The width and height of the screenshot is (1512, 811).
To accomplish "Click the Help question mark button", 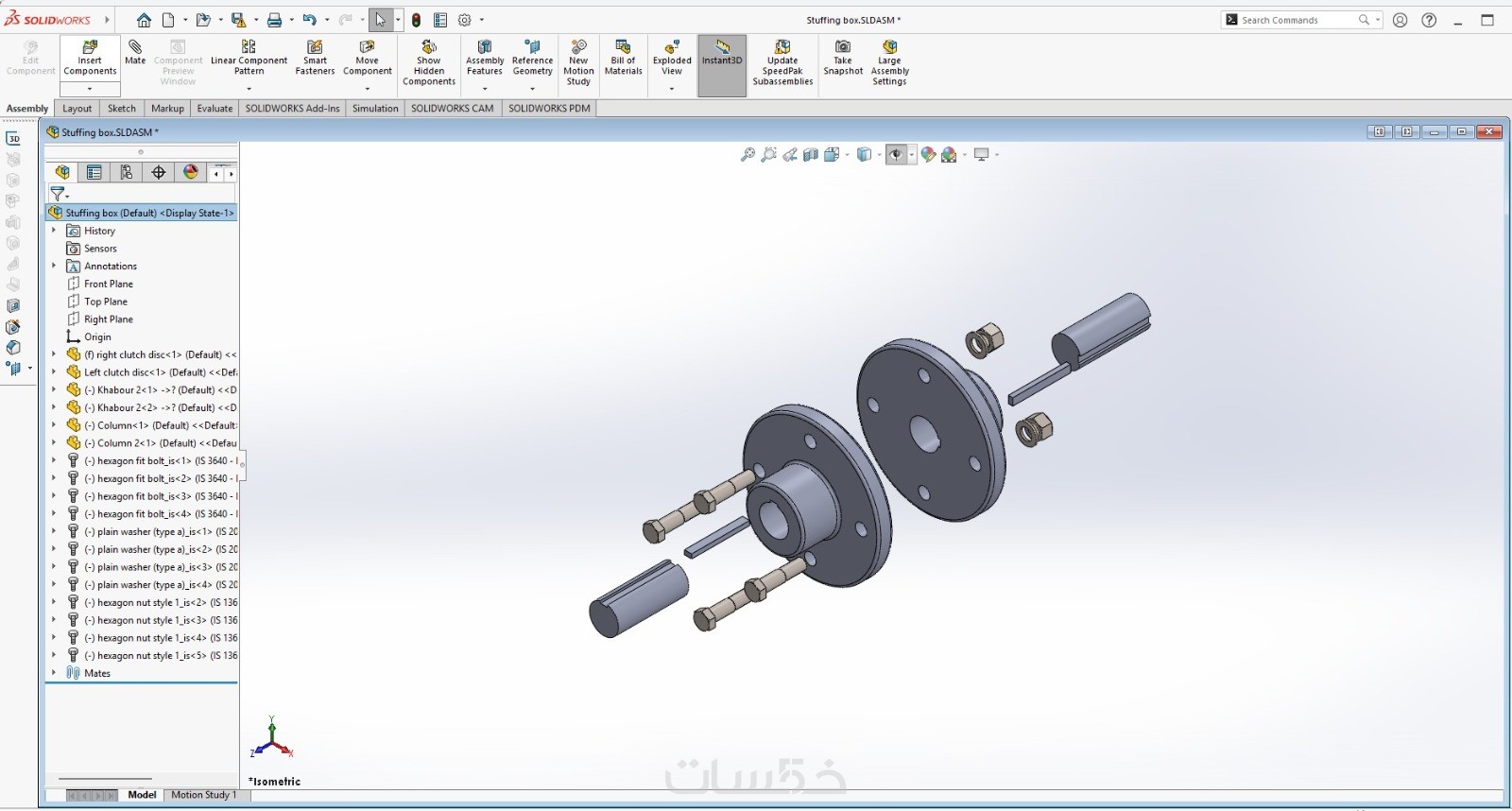I will click(1429, 20).
